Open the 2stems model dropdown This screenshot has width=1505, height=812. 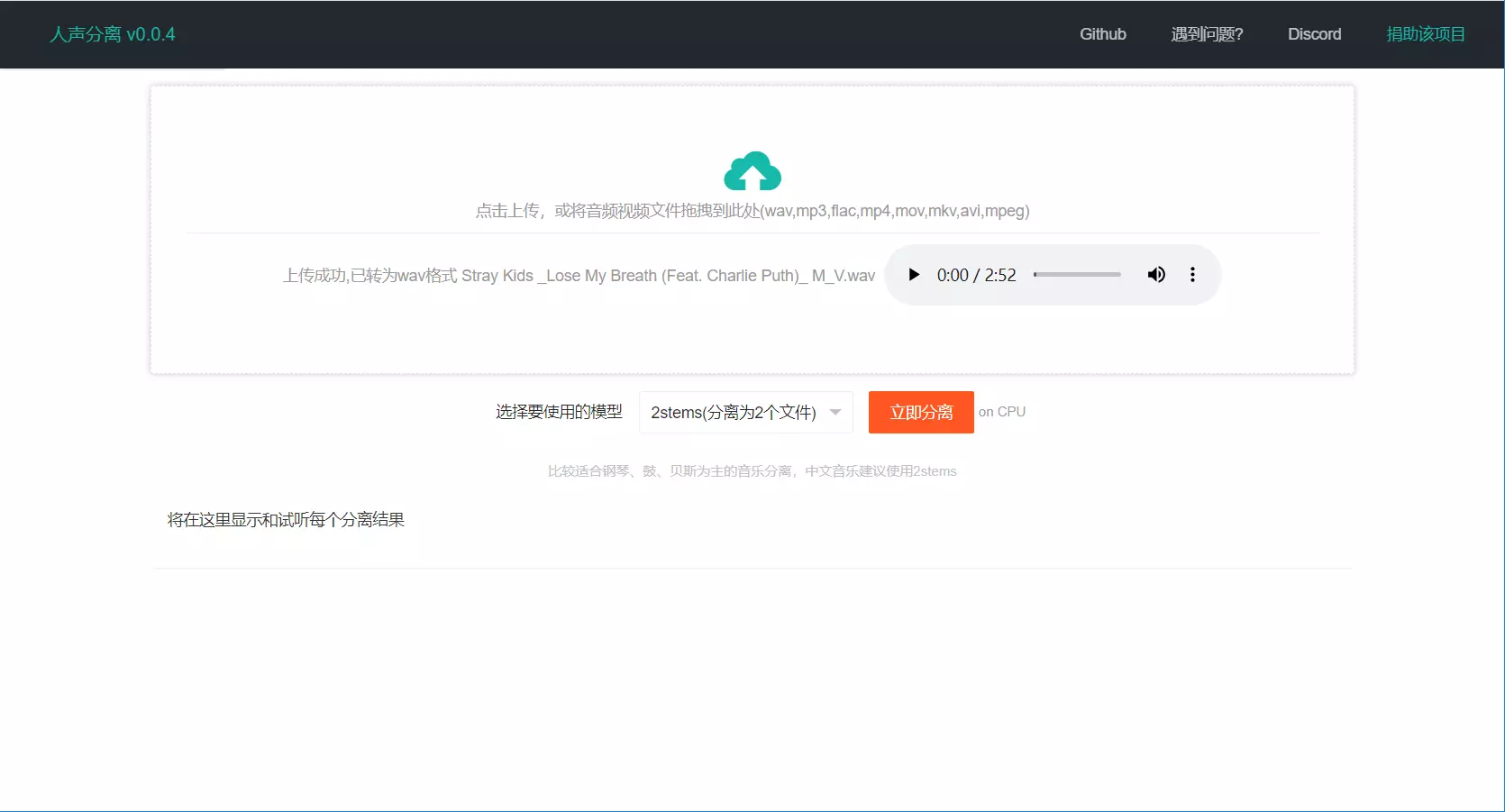pos(734,413)
